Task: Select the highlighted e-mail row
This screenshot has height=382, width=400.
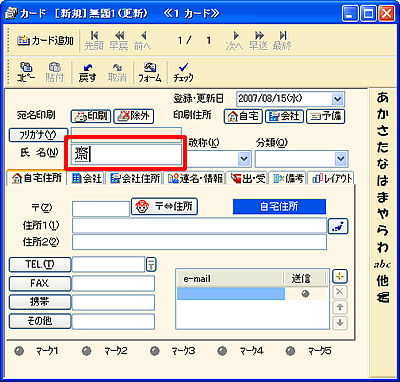Action: click(x=231, y=294)
